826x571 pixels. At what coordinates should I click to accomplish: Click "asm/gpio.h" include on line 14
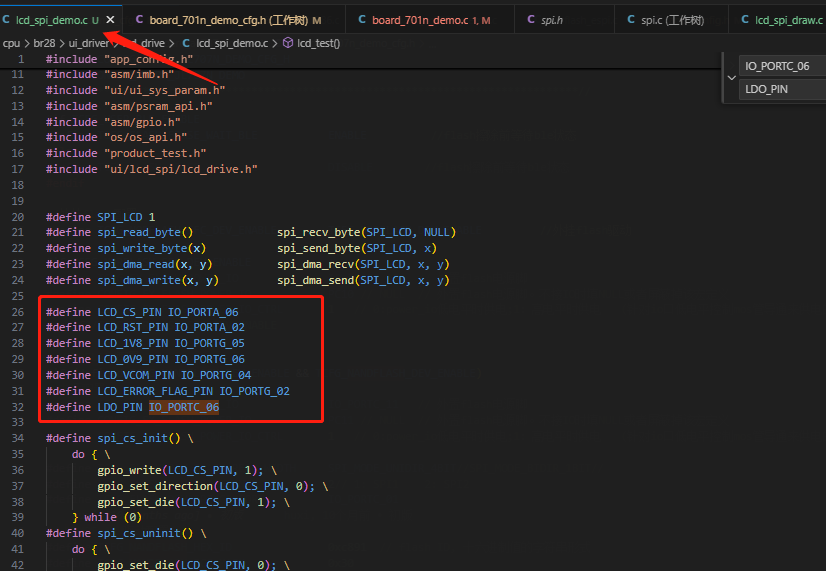[142, 122]
